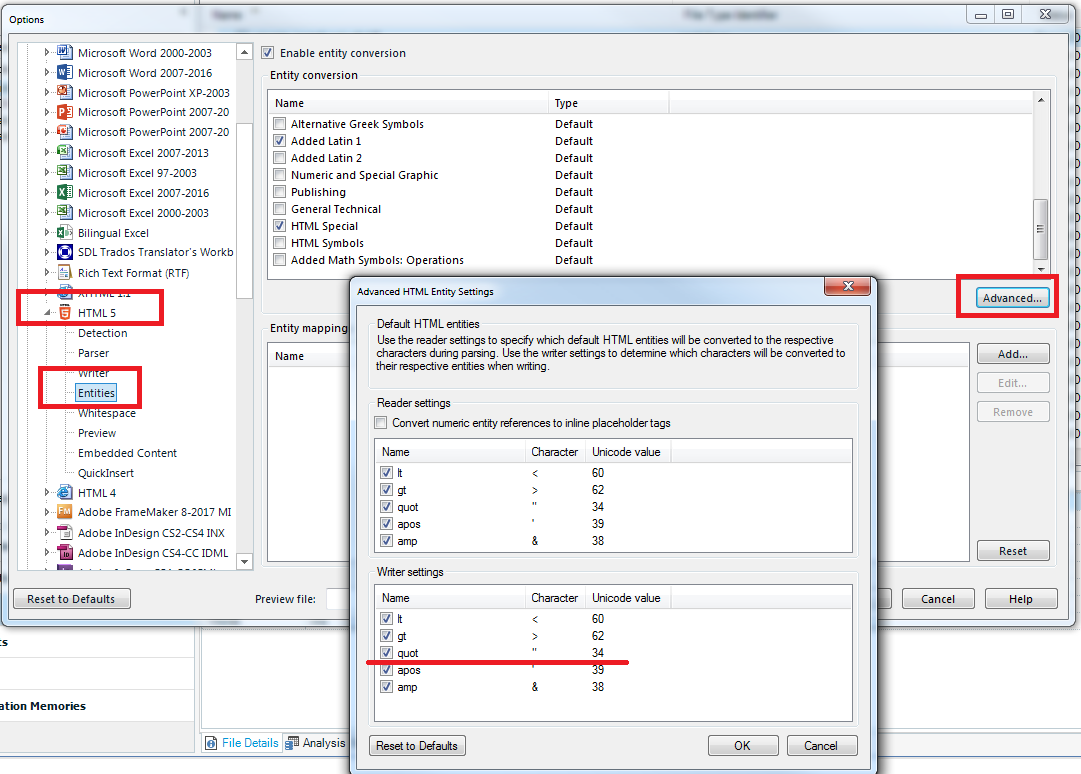This screenshot has width=1081, height=774.
Task: Click the Bilingual Excel file type icon
Action: tap(64, 232)
